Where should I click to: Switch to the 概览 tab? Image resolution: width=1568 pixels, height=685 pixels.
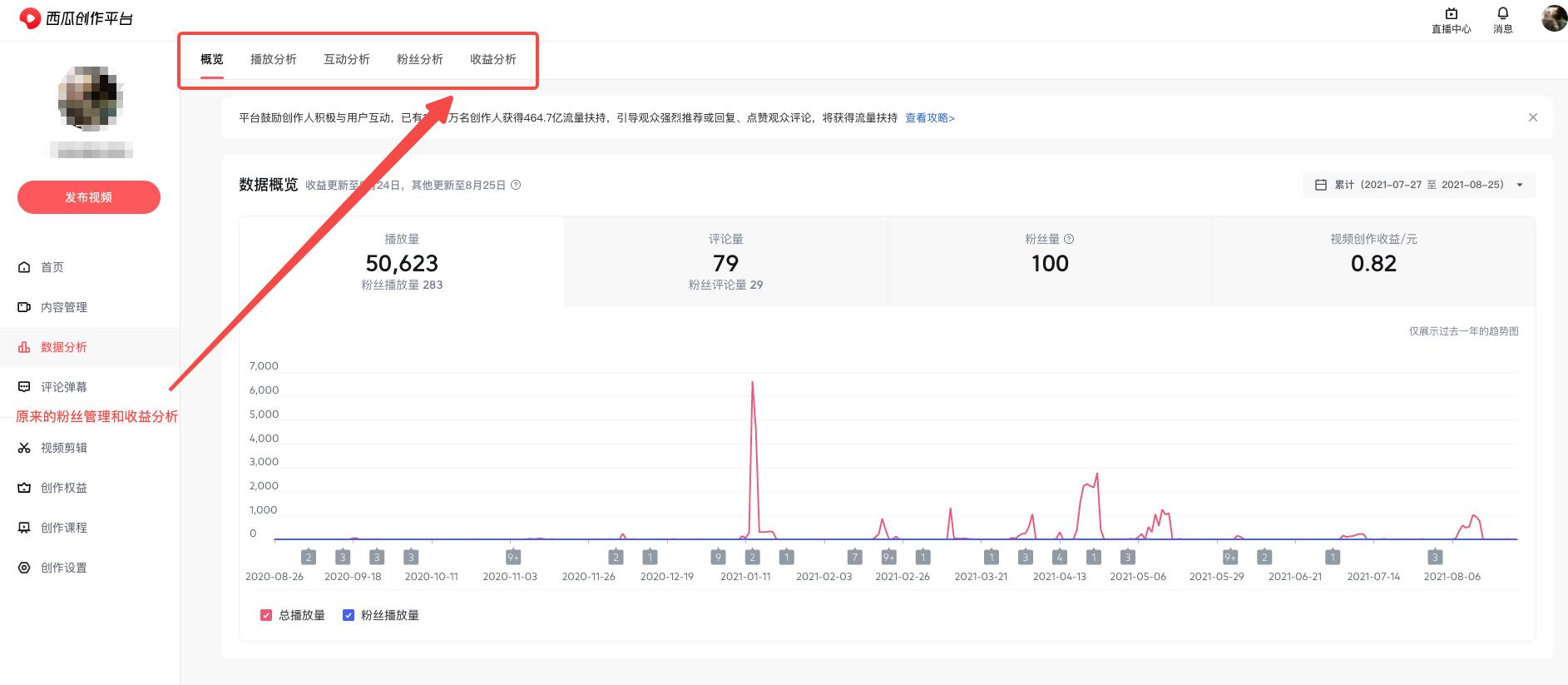pyautogui.click(x=212, y=59)
